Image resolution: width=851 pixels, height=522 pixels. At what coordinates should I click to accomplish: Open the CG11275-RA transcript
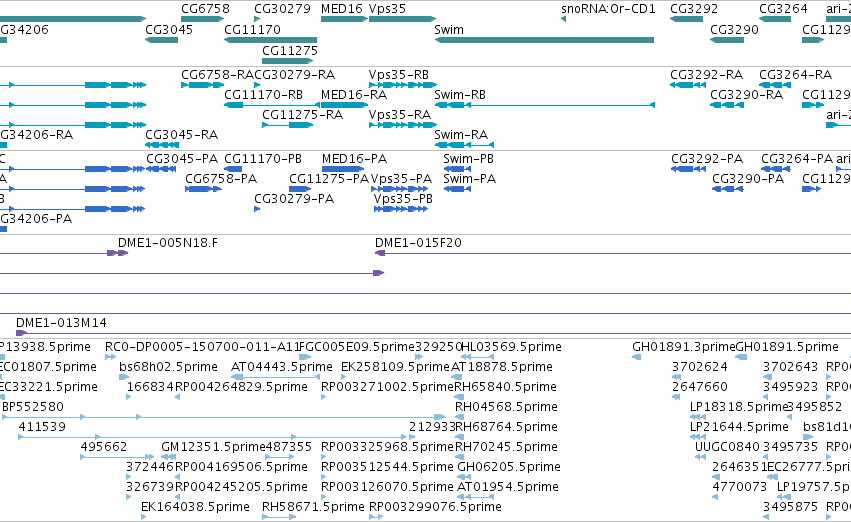click(x=288, y=125)
